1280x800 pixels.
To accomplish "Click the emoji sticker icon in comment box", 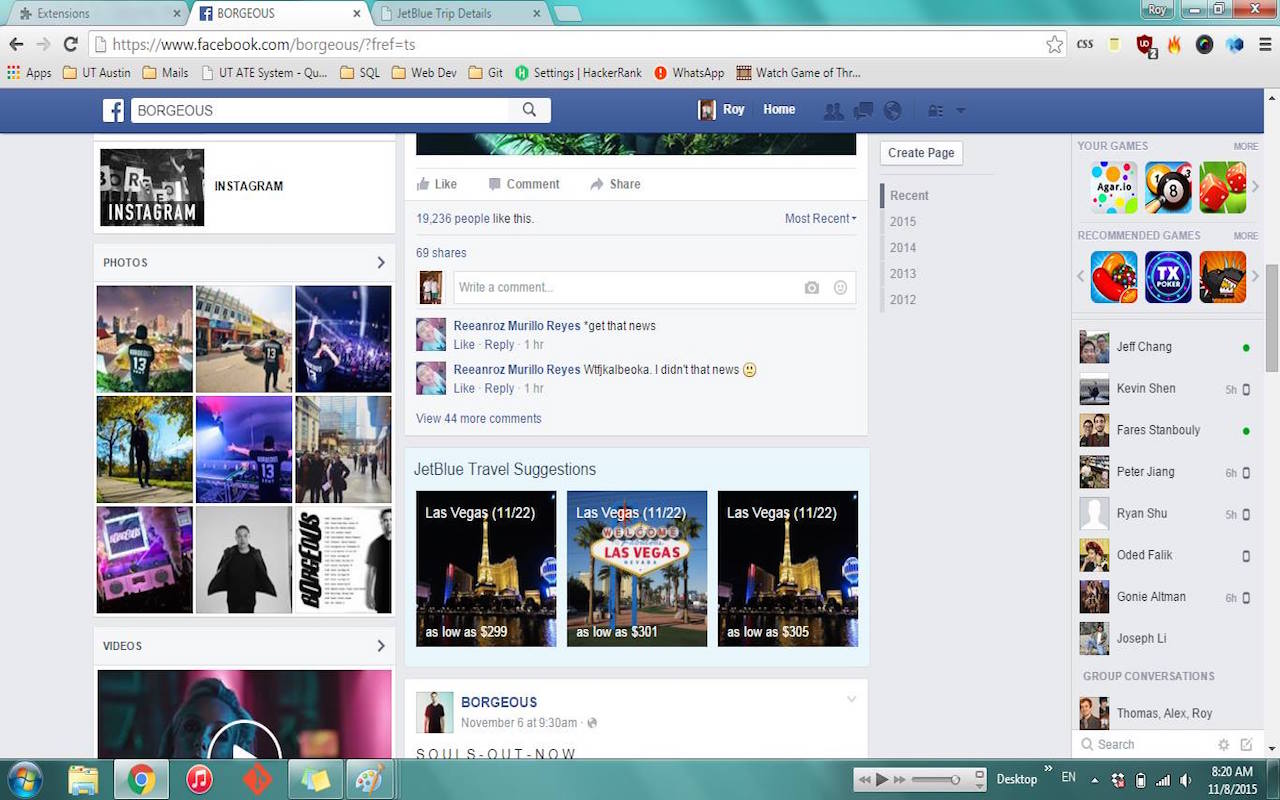I will (x=840, y=288).
